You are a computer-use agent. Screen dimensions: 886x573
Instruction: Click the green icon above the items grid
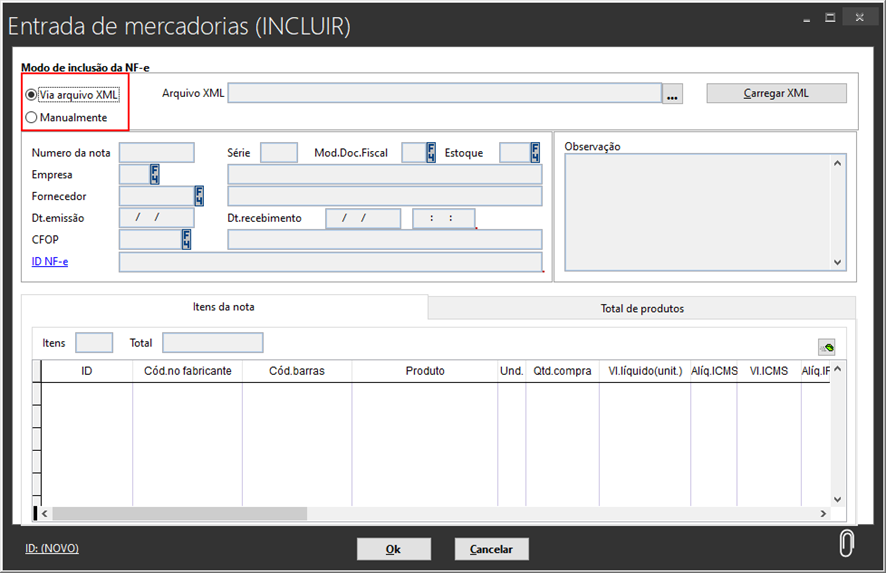[x=826, y=347]
